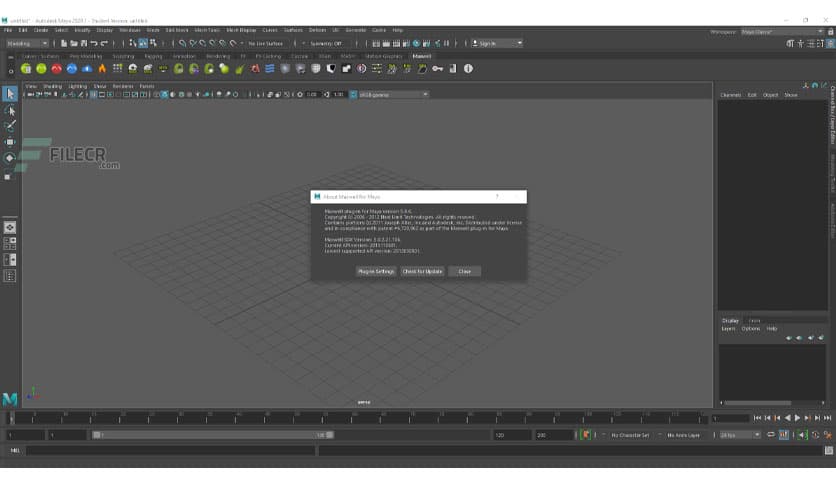Choose the Lasso Select tool

pos(10,110)
